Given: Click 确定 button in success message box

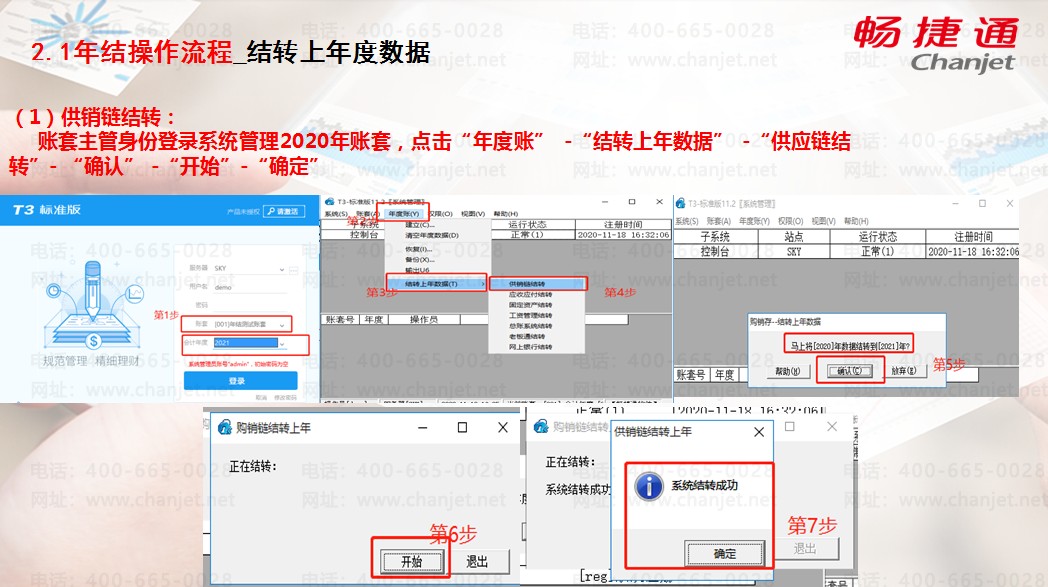Looking at the screenshot, I should [x=724, y=554].
